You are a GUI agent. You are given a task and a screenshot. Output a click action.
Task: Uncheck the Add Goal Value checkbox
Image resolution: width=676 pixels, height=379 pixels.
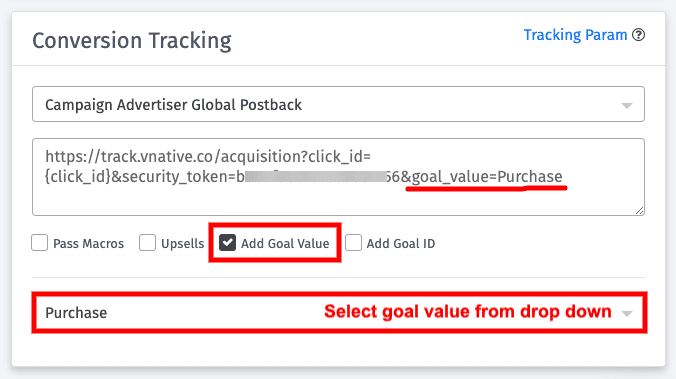tap(227, 243)
